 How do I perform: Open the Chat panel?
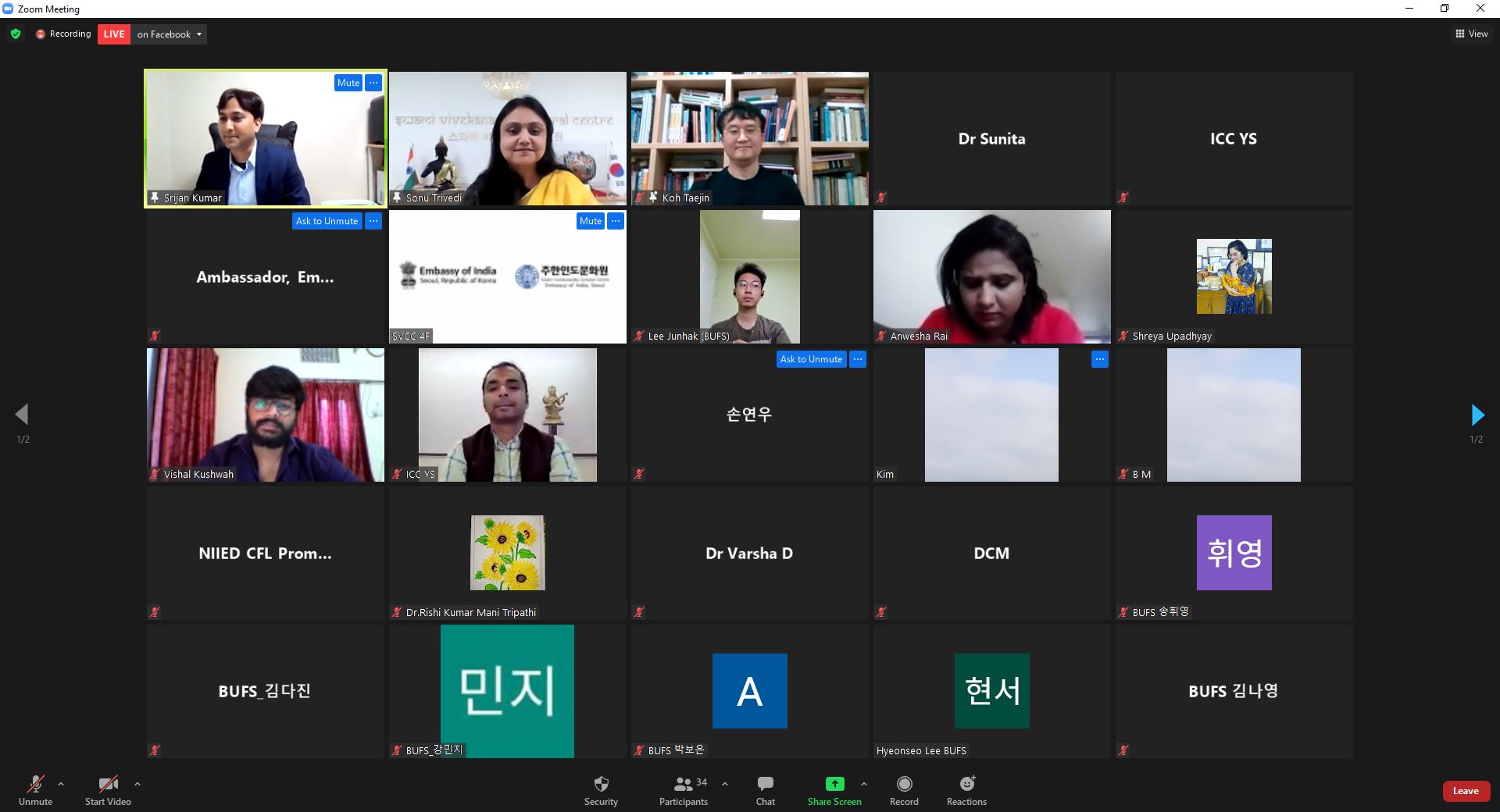click(x=765, y=790)
